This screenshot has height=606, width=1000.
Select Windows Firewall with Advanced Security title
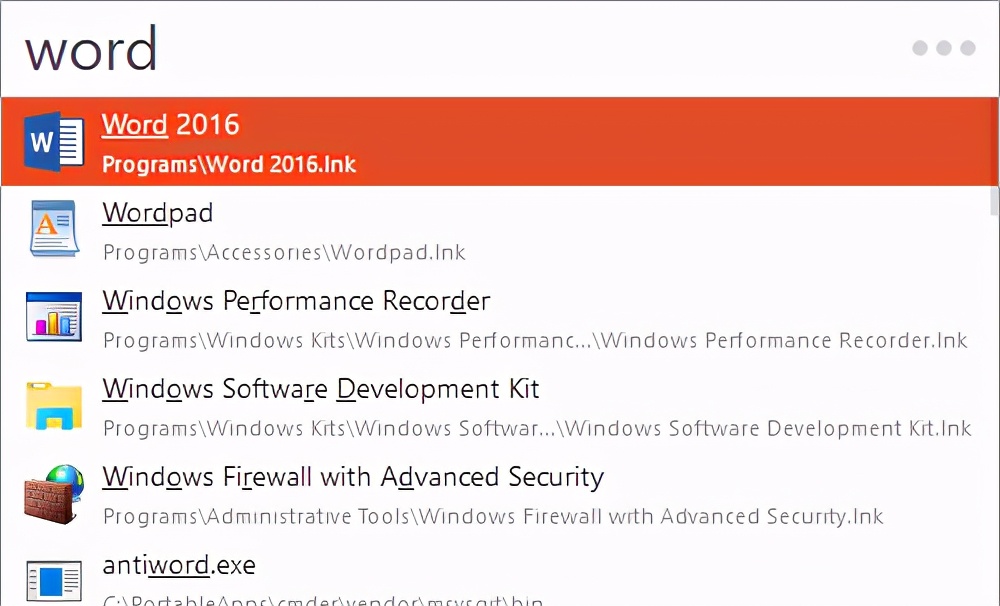pyautogui.click(x=353, y=477)
